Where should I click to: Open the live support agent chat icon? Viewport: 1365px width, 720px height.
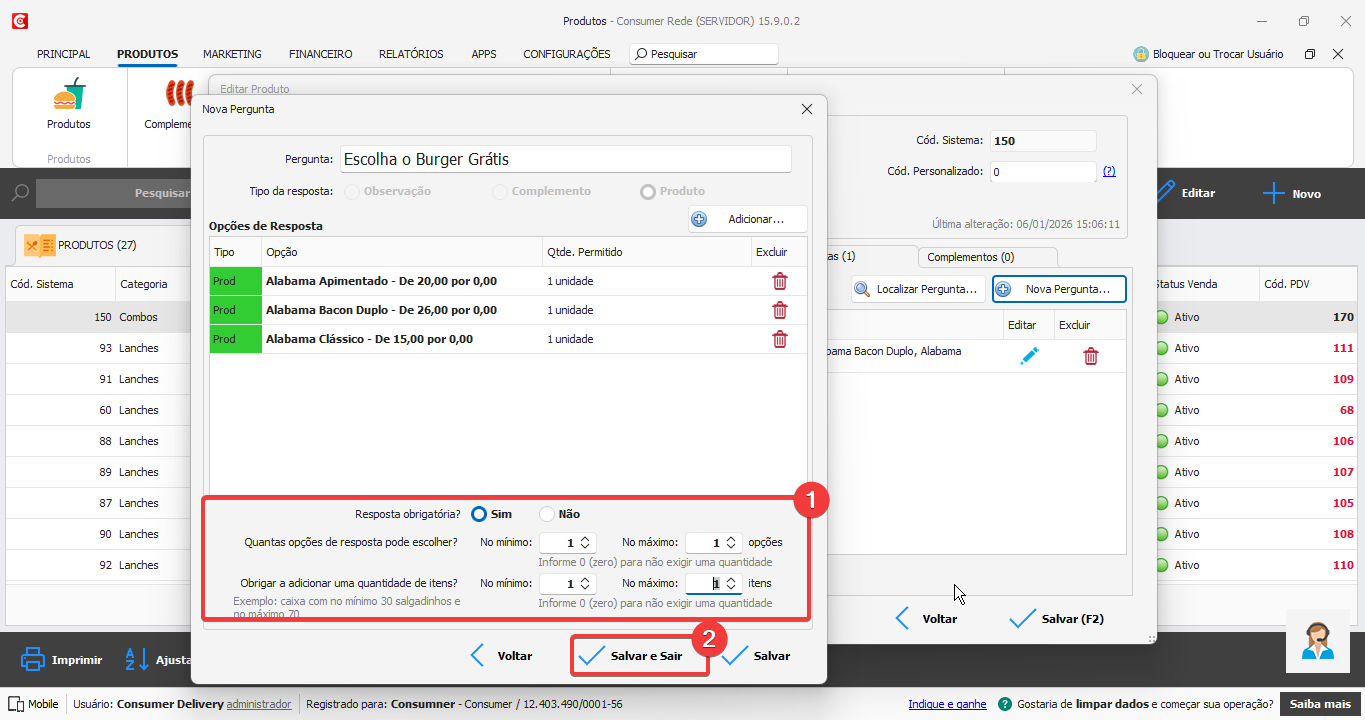pyautogui.click(x=1317, y=641)
